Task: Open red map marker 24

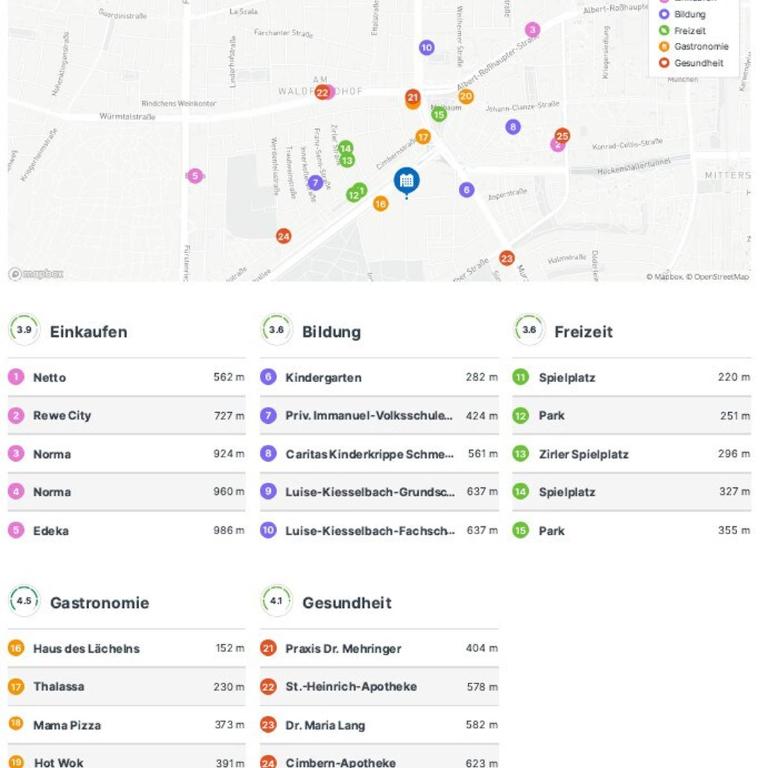Action: pyautogui.click(x=284, y=237)
